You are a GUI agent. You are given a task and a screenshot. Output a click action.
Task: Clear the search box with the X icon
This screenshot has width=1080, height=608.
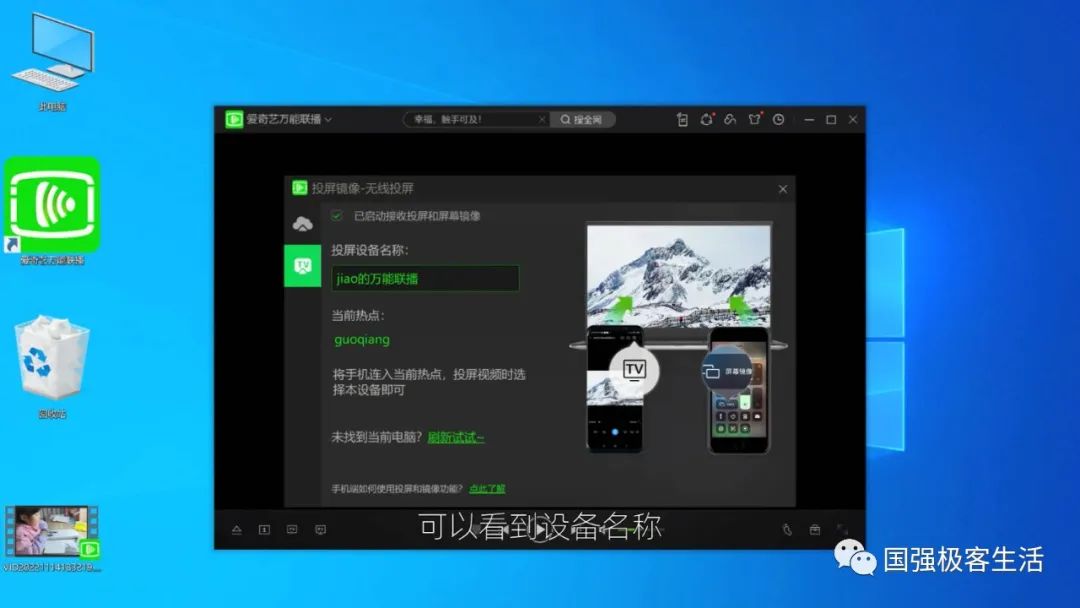point(542,120)
